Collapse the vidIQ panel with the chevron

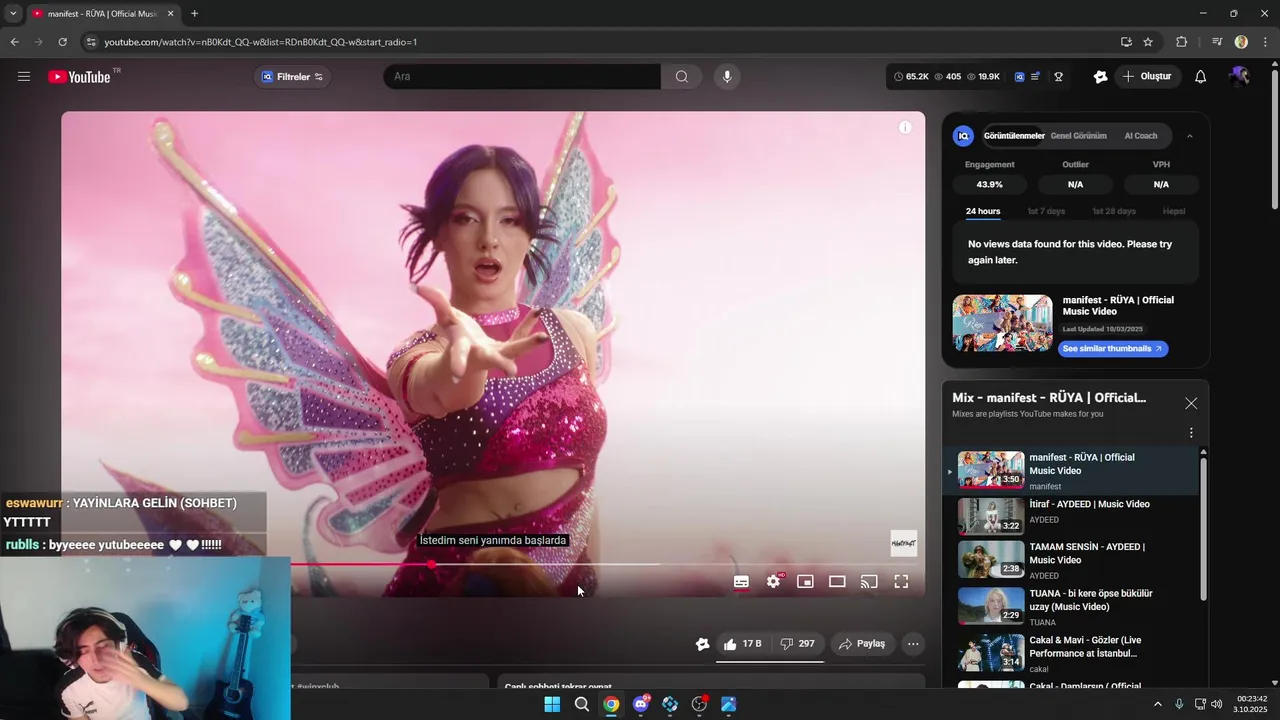[1189, 136]
